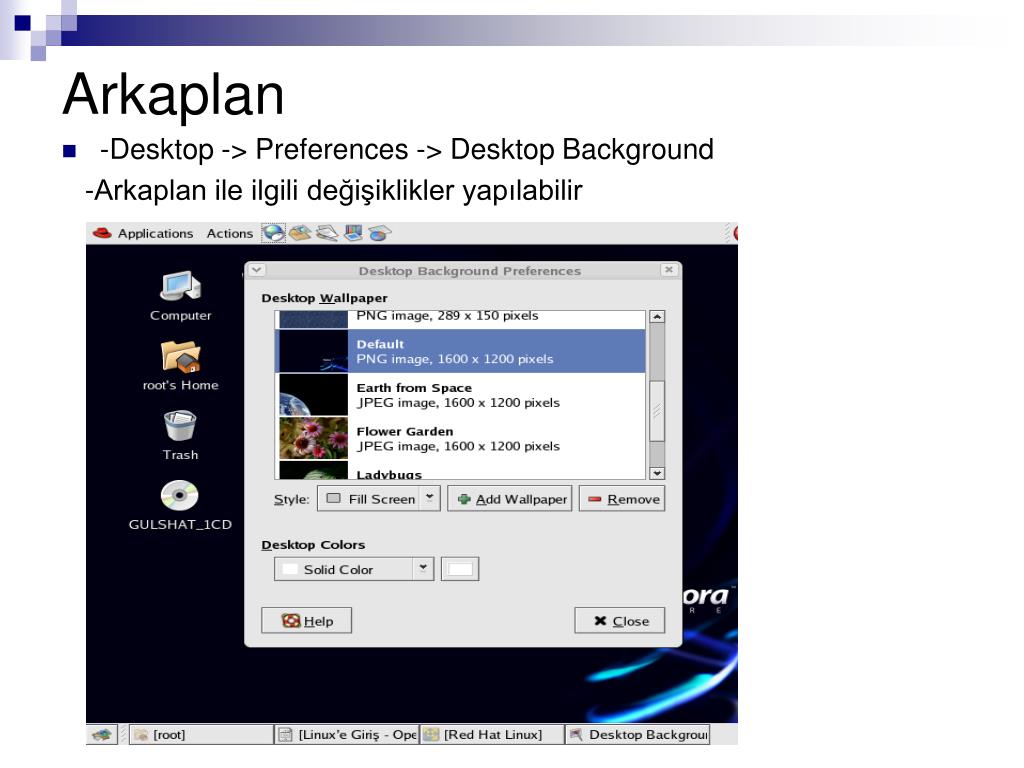Open the Fill Screen style dropdown
1024x768 pixels.
click(x=379, y=499)
